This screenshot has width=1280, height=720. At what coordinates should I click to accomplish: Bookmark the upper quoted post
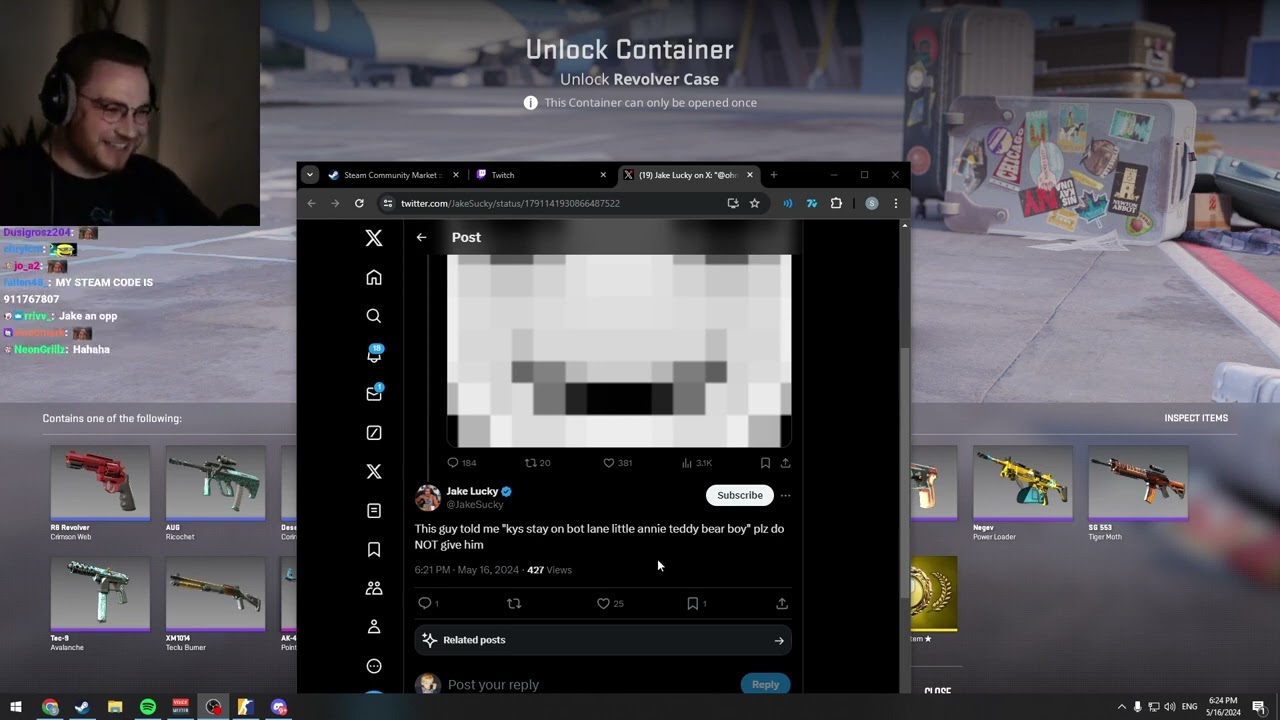tap(765, 463)
